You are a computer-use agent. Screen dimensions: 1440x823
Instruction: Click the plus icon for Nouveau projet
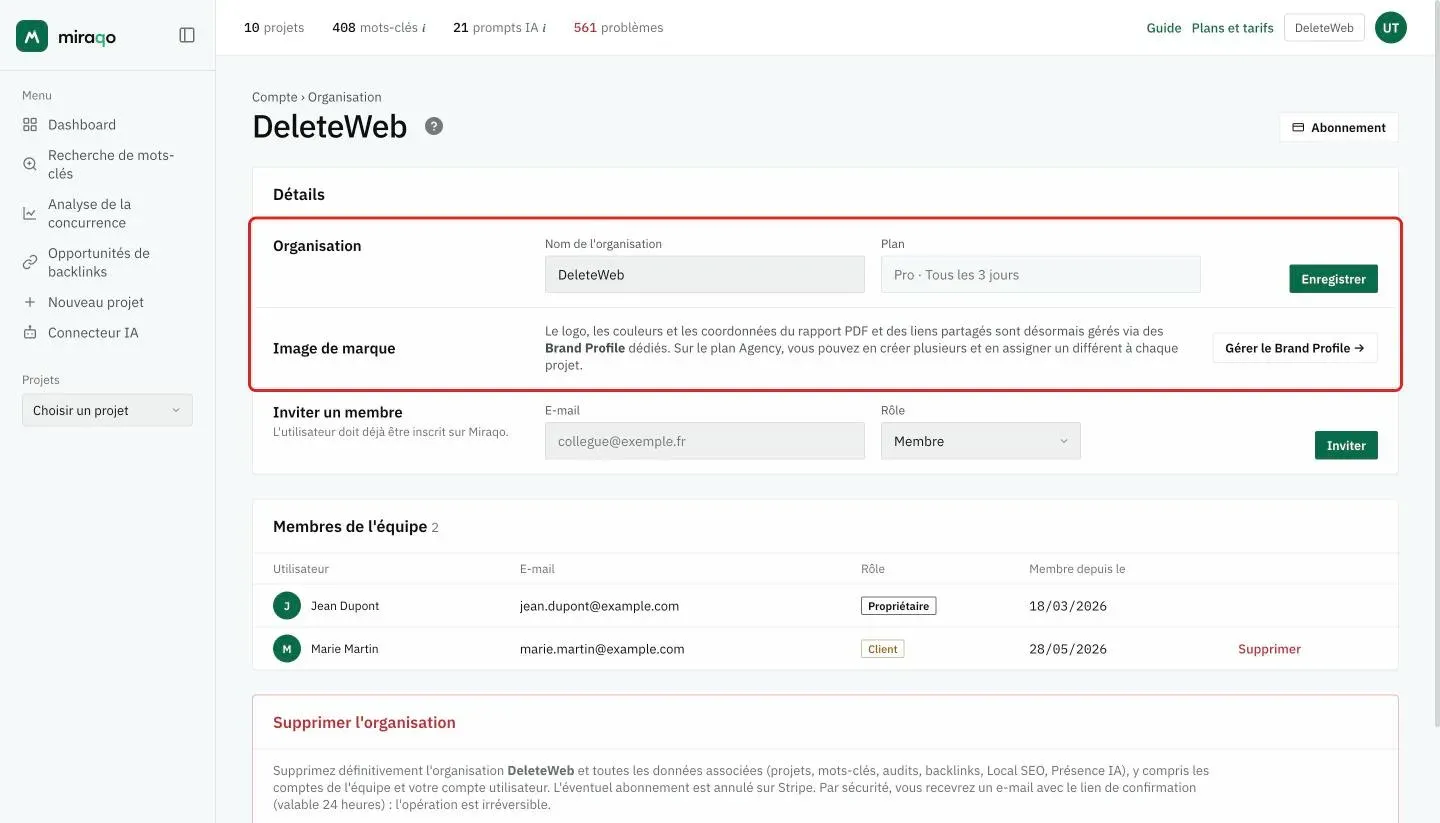(30, 302)
